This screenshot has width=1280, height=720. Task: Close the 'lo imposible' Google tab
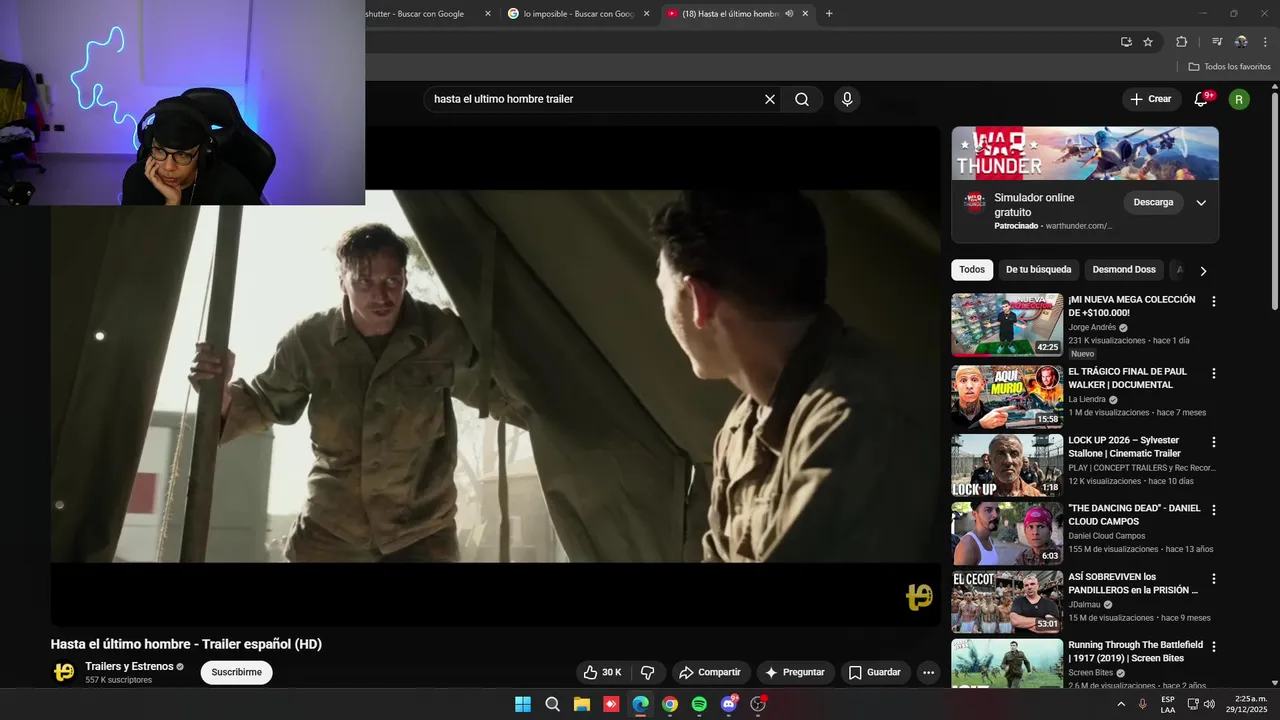pos(646,14)
